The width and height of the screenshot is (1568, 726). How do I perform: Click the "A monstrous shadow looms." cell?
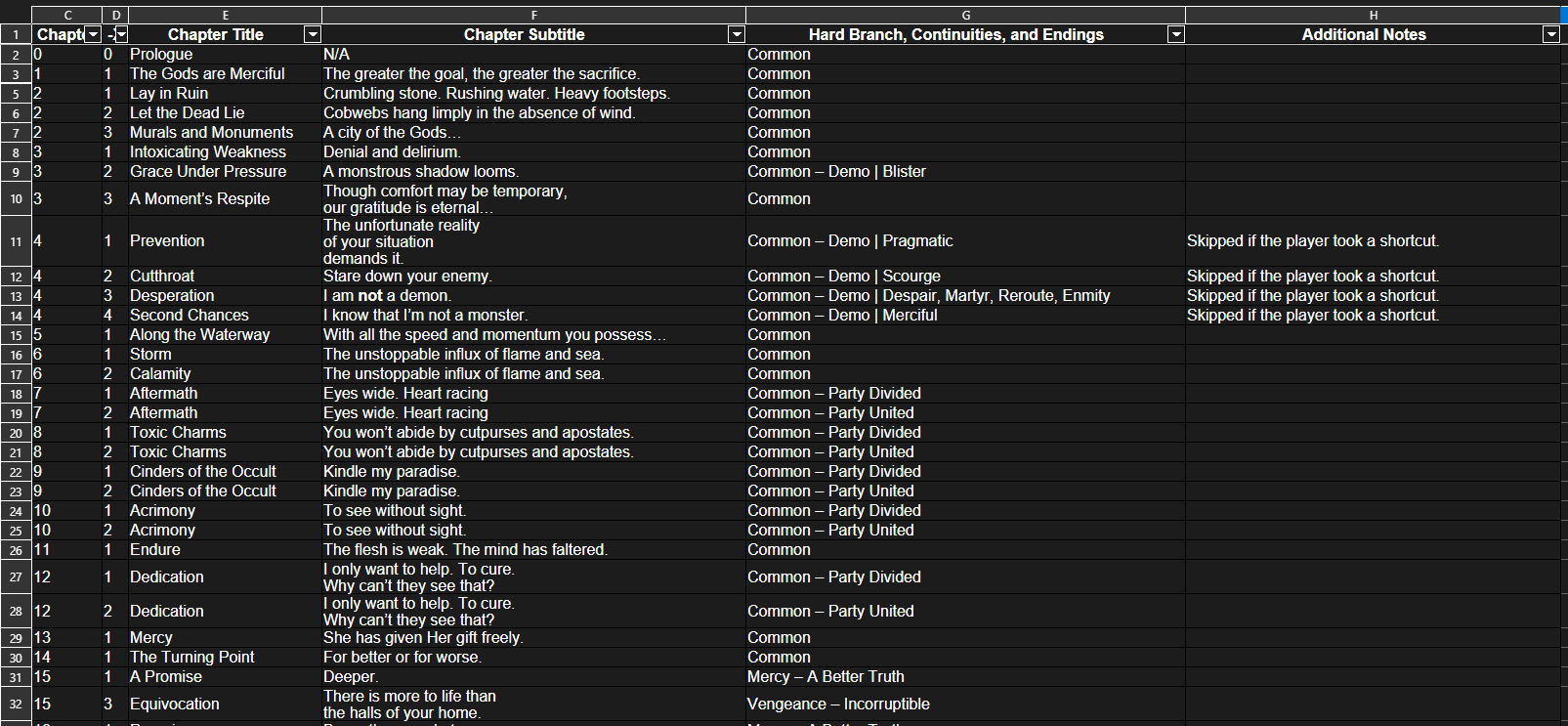[x=534, y=172]
